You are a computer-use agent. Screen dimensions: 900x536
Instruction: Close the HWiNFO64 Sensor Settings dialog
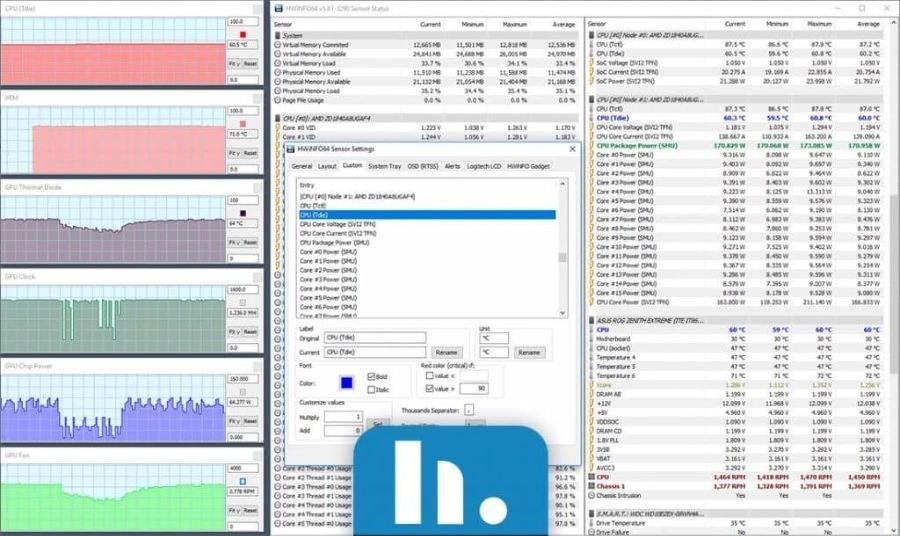tap(572, 149)
